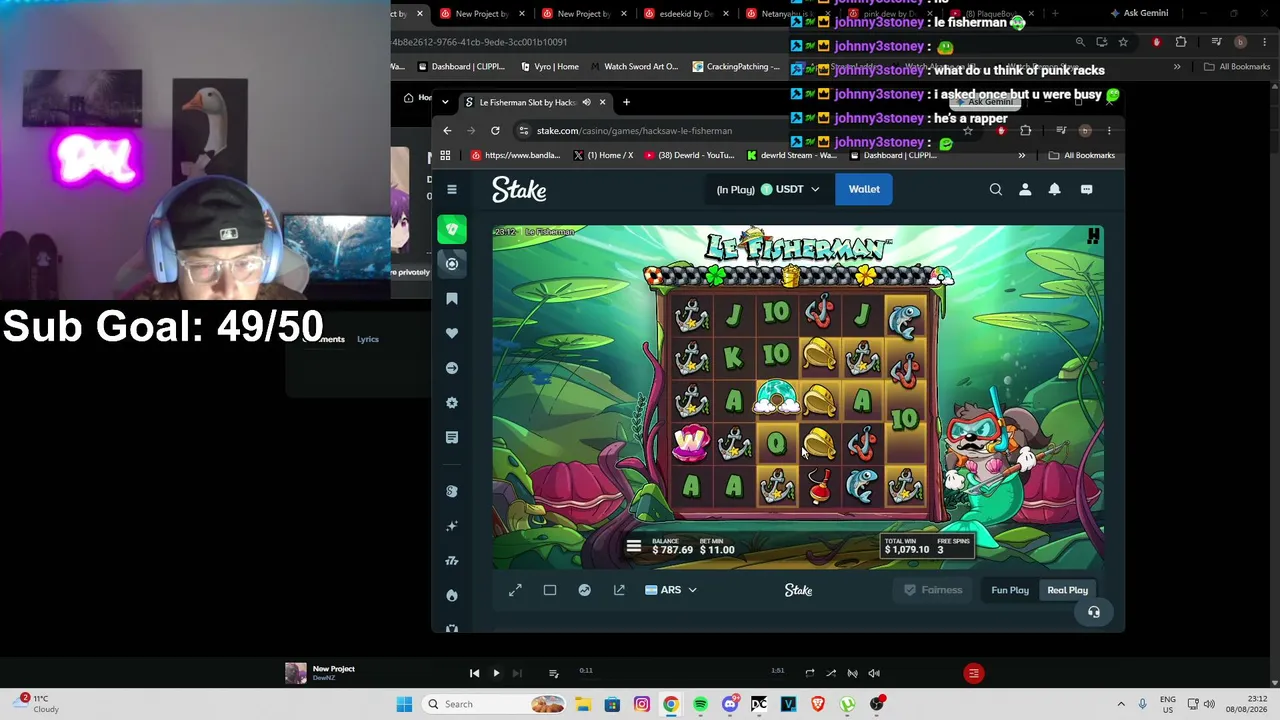The image size is (1280, 720).
Task: Bookmark the Le Fisherman page with the star
Action: (967, 130)
